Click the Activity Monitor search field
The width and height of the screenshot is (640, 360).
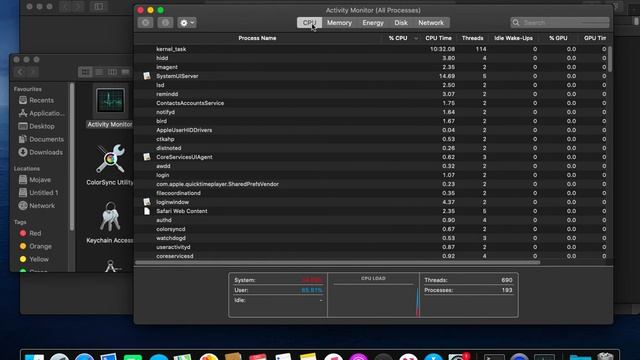[560, 23]
